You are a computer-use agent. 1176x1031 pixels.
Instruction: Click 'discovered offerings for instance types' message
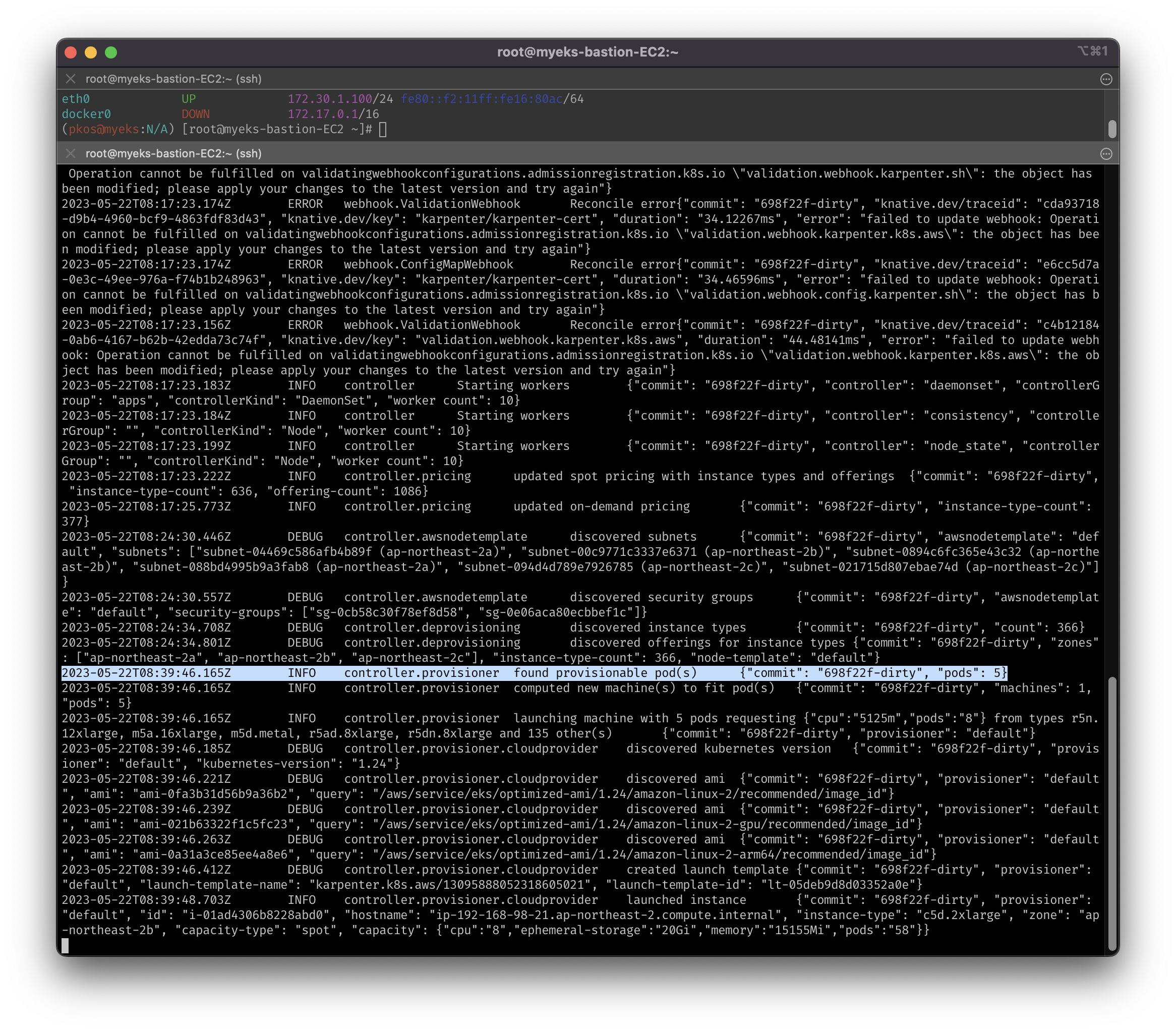click(708, 643)
